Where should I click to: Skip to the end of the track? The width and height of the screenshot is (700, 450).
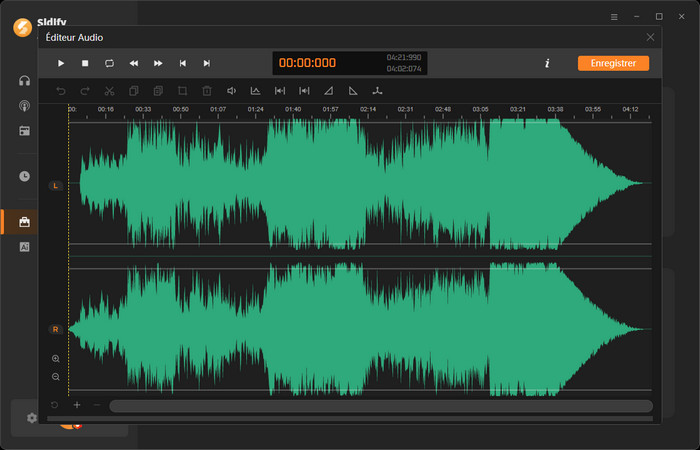tap(207, 63)
